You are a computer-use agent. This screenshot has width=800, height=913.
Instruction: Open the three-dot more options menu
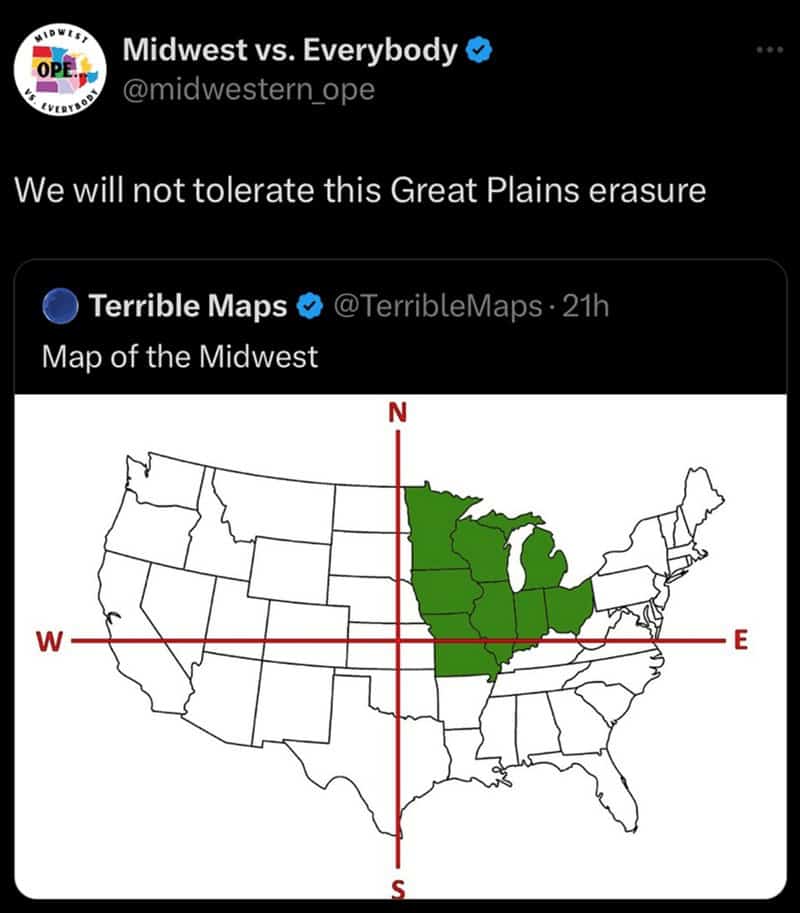tap(770, 50)
